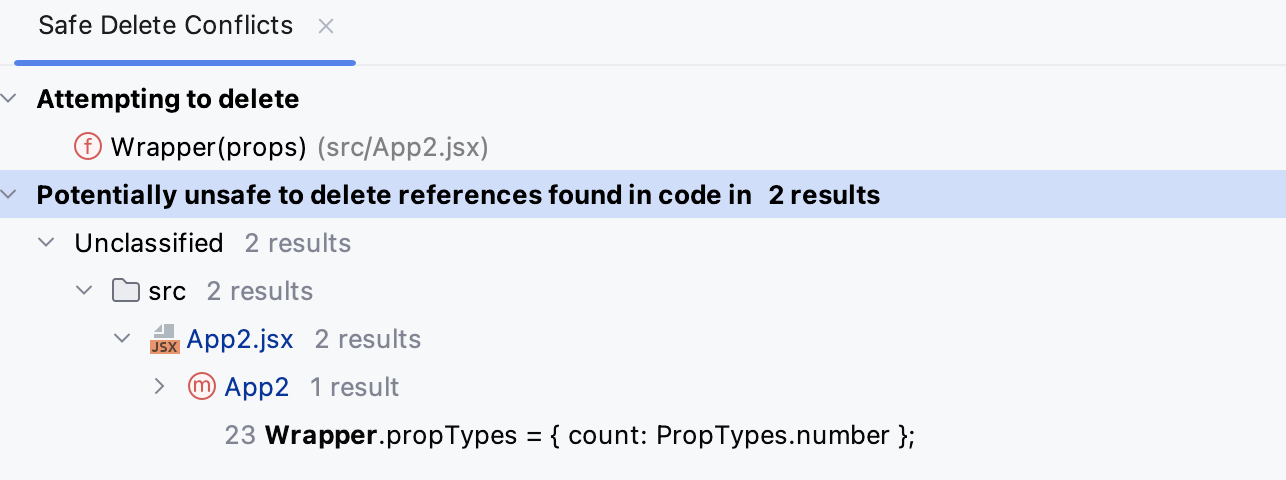Viewport: 1286px width, 480px height.
Task: Select the Attempting to delete heading
Action: point(168,99)
